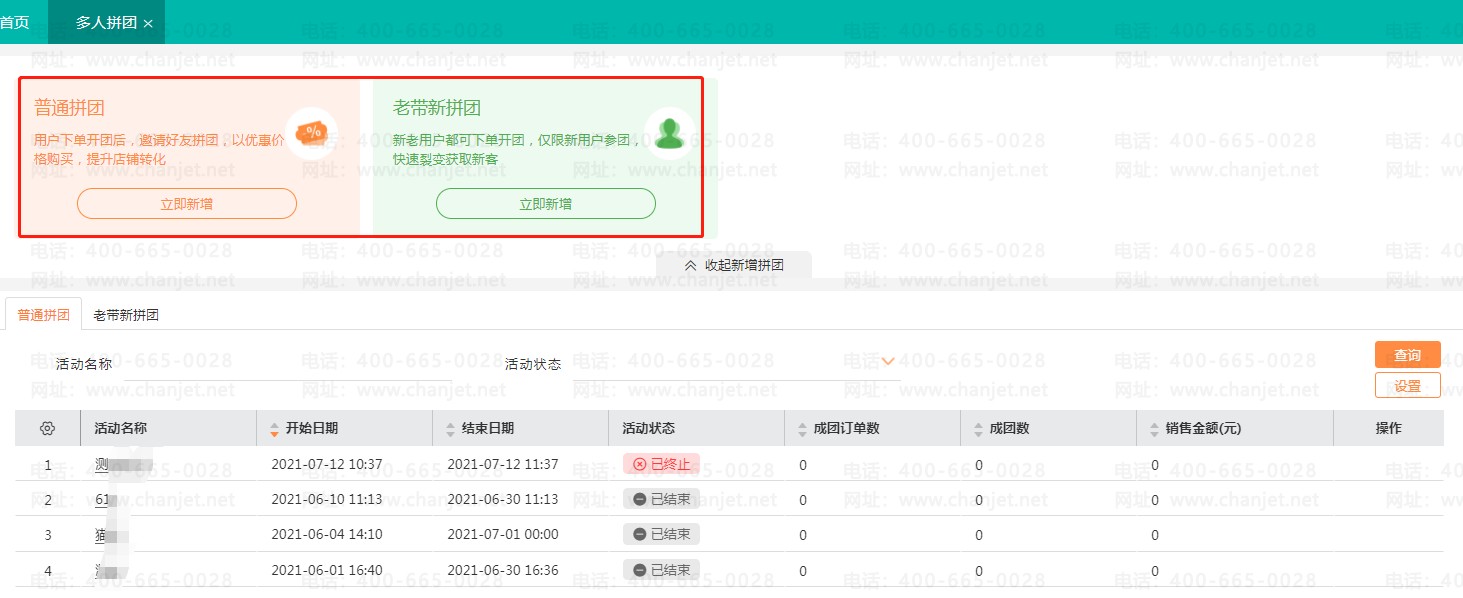
Task: Click the 操作 column header
Action: click(x=1389, y=428)
